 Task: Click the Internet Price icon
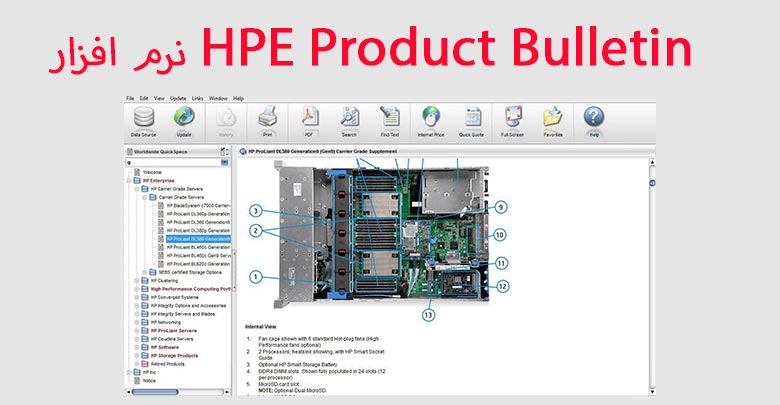click(431, 118)
